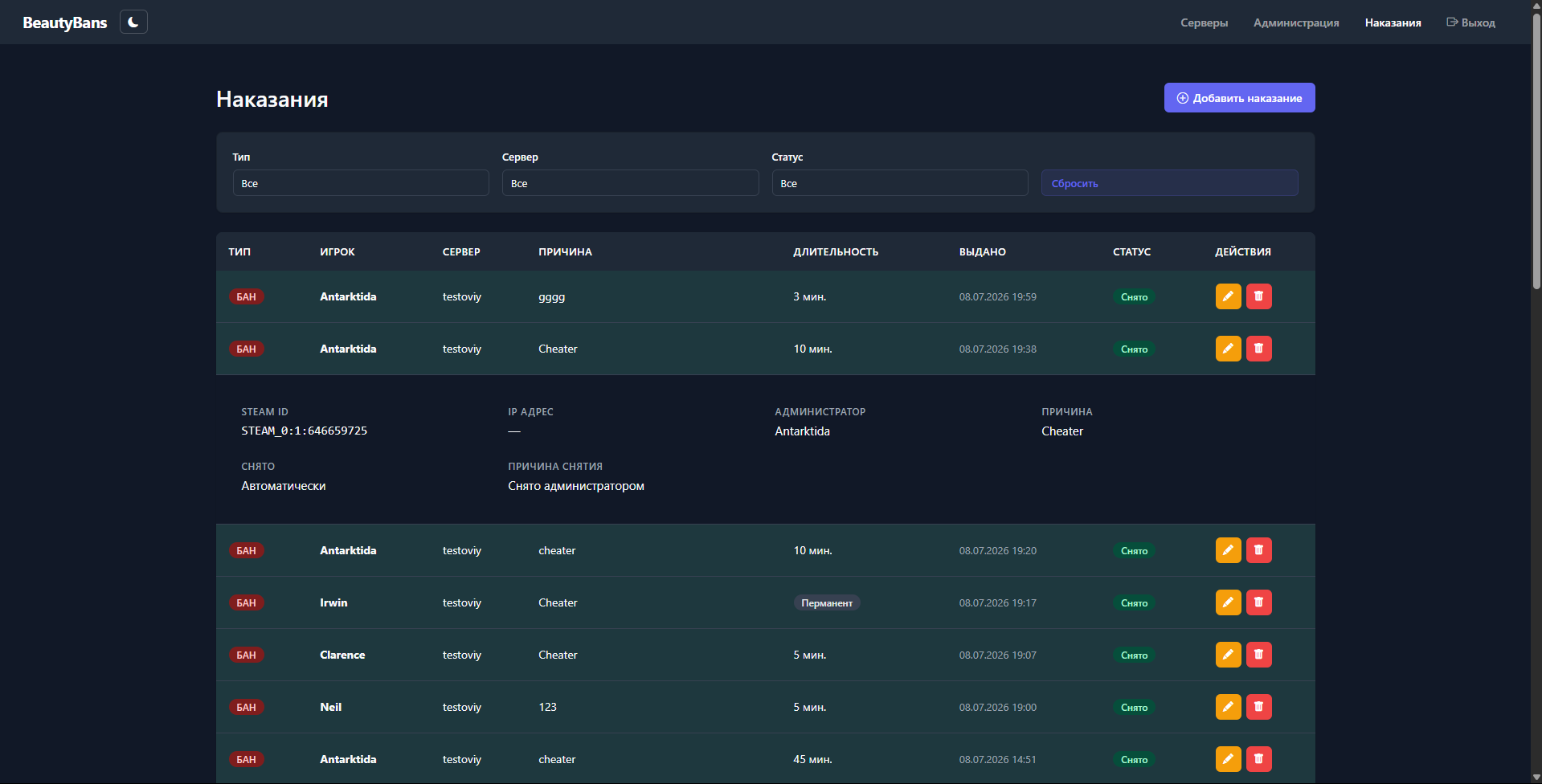The image size is (1542, 784).
Task: Click the Выход logout link
Action: [x=1470, y=22]
